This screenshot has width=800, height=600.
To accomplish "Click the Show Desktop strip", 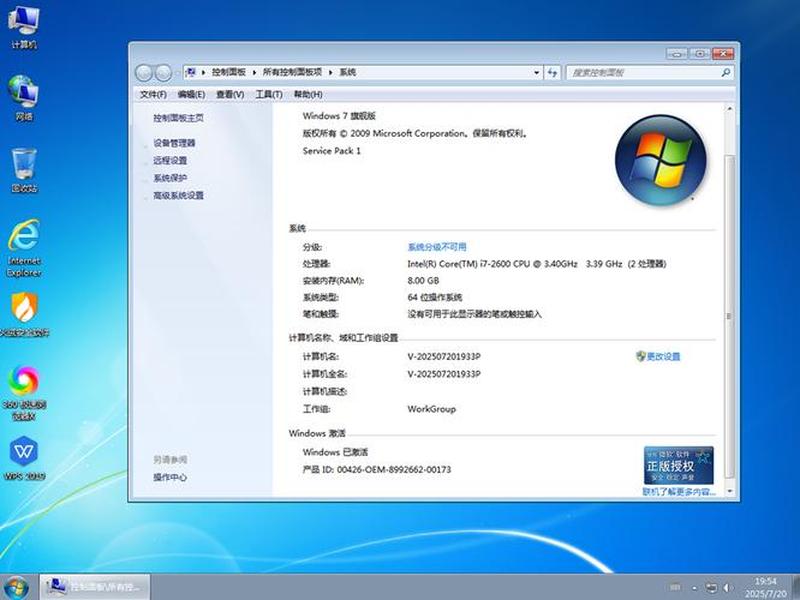I will pyautogui.click(x=795, y=587).
